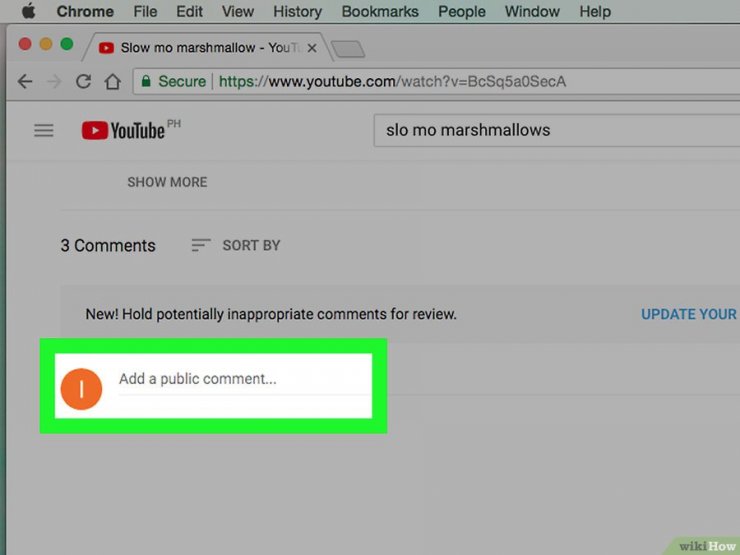Click the browser forward arrow

tap(54, 82)
